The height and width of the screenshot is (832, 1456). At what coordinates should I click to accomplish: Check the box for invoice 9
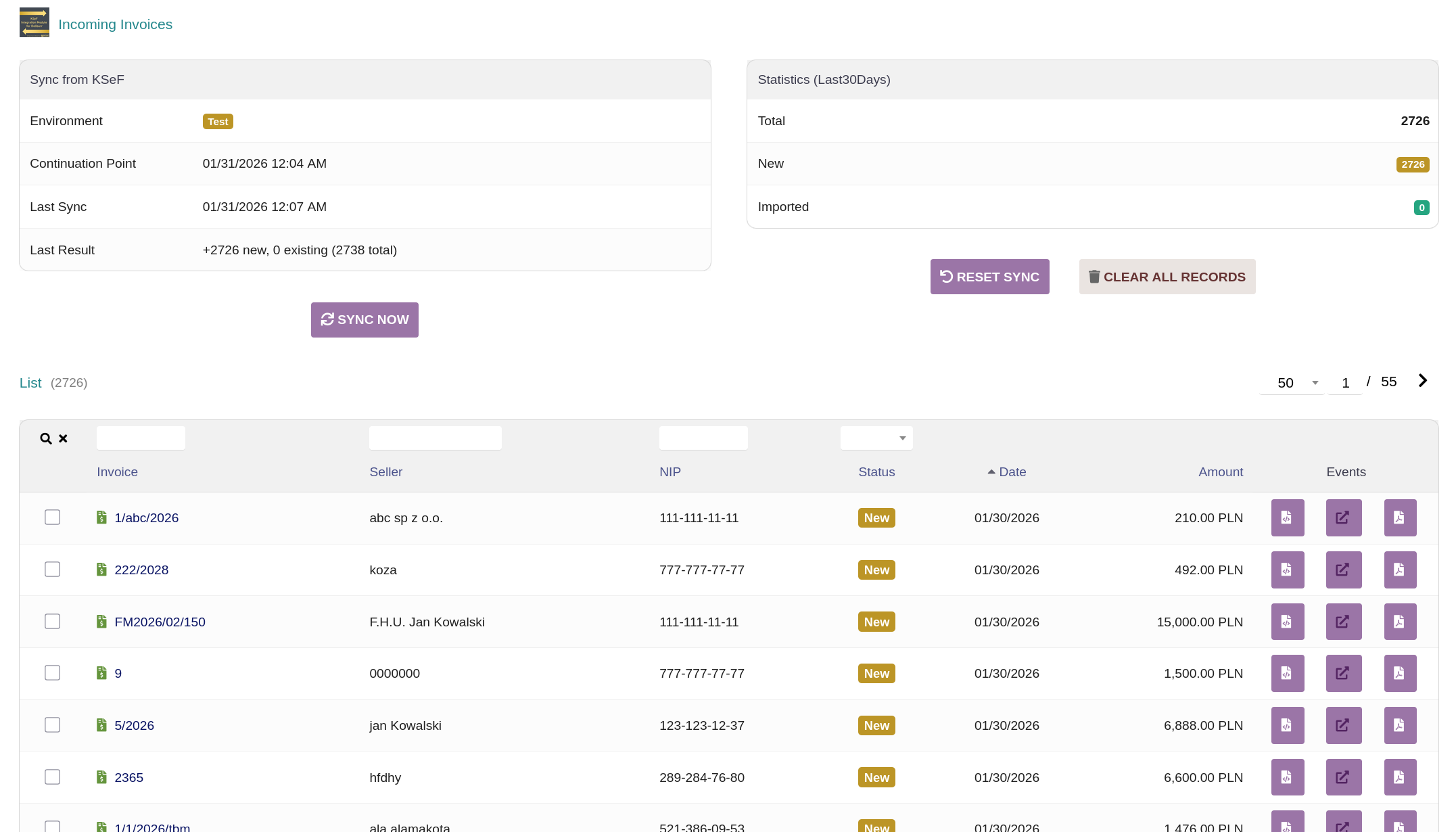pyautogui.click(x=52, y=673)
